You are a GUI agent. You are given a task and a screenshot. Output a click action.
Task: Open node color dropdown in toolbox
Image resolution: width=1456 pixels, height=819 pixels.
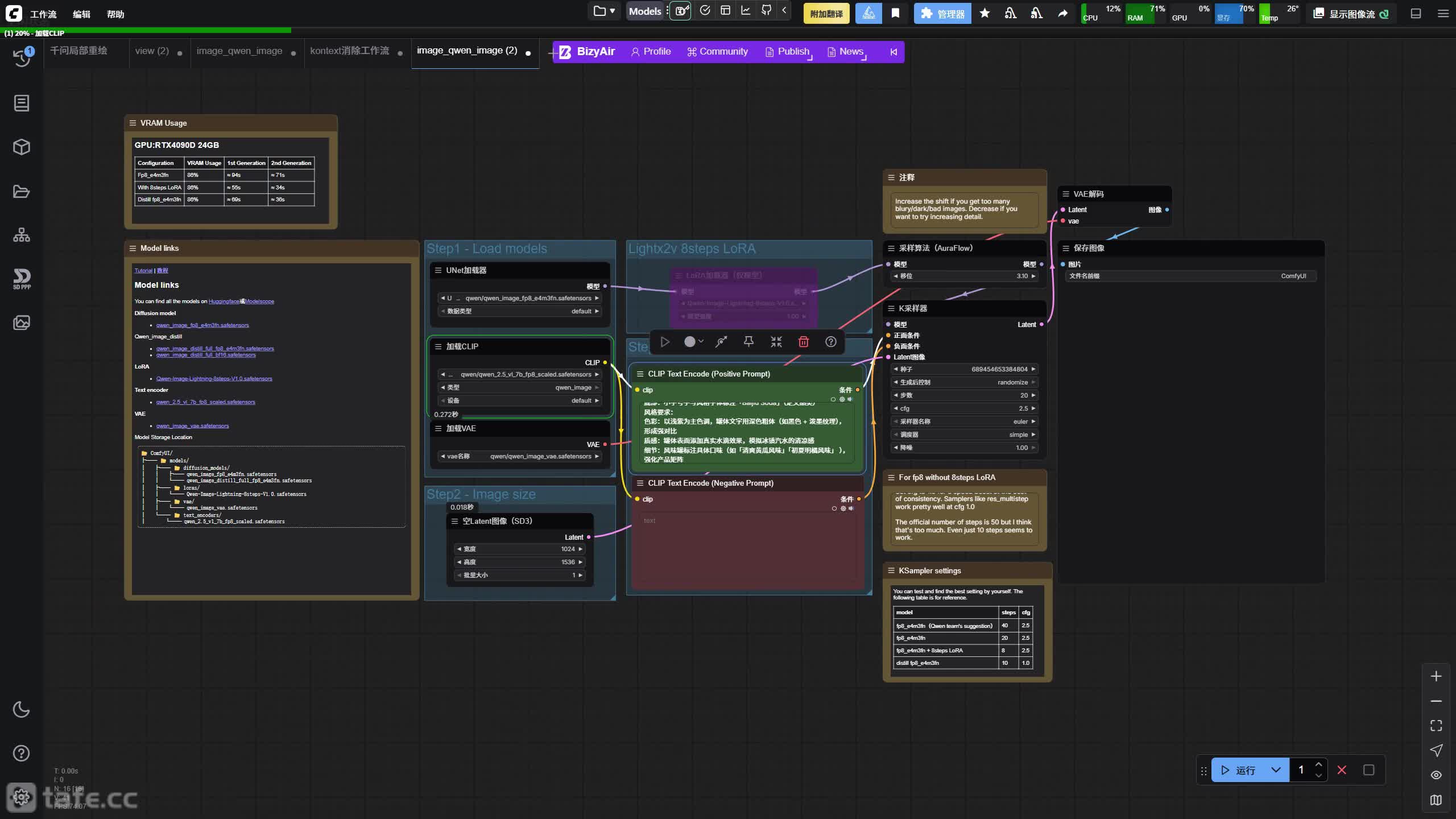[694, 342]
